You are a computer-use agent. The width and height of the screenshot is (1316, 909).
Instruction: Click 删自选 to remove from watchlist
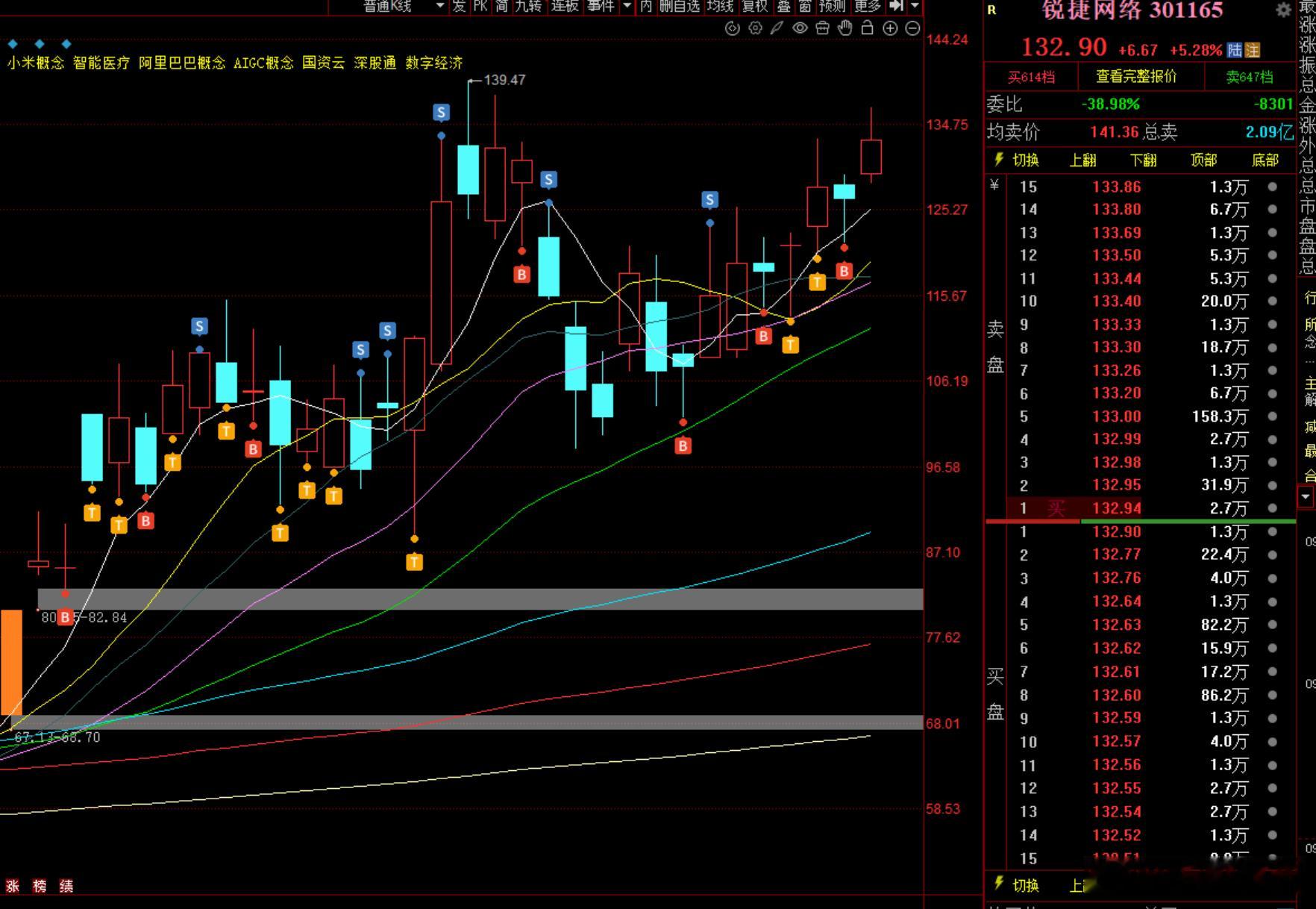click(680, 6)
